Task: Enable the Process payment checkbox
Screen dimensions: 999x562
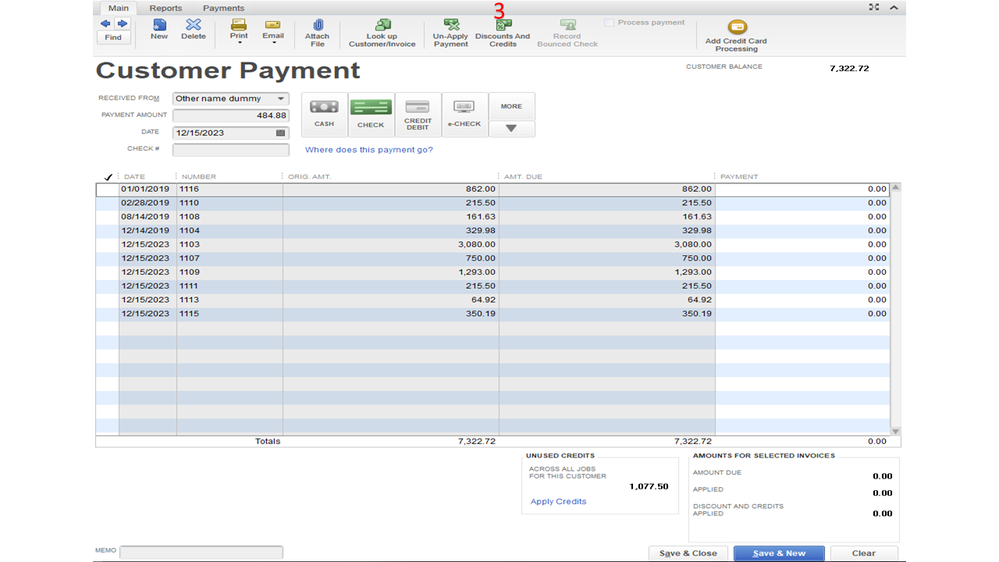Action: coord(610,23)
